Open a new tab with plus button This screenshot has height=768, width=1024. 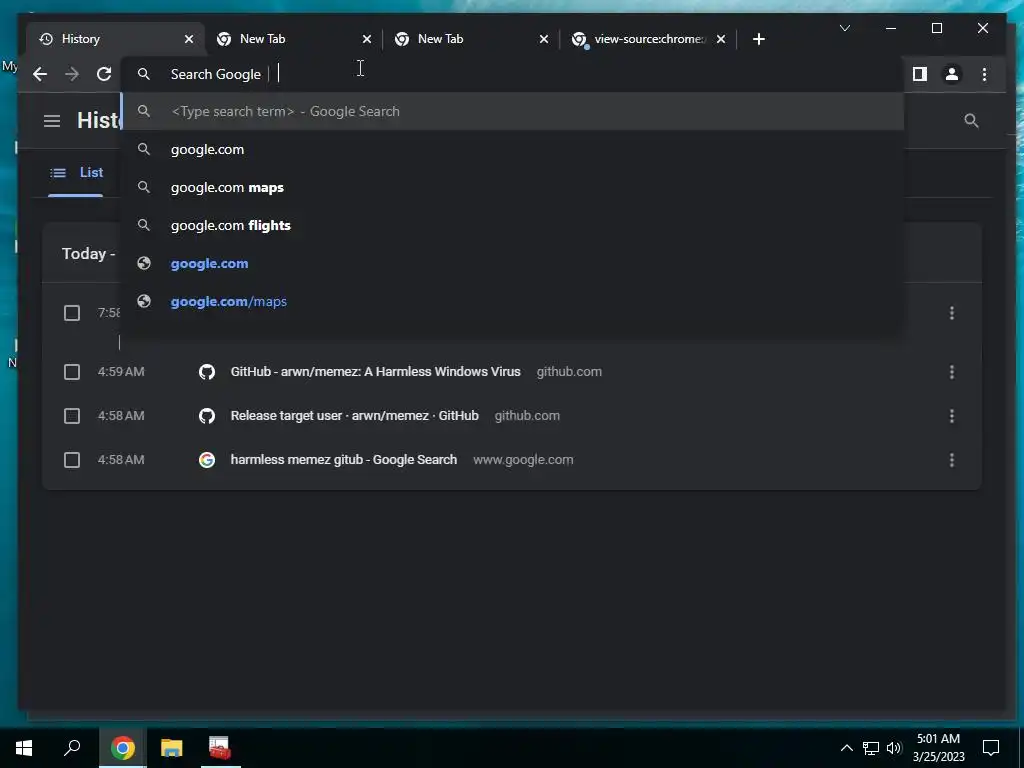pyautogui.click(x=758, y=39)
